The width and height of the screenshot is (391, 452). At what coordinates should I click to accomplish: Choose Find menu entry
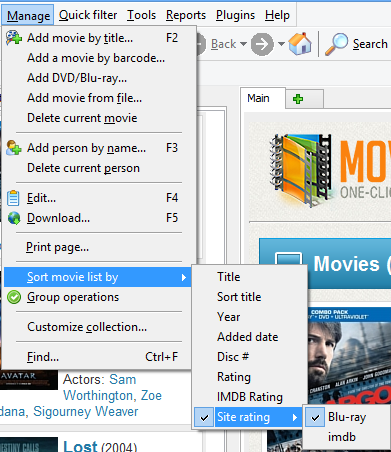(x=97, y=357)
